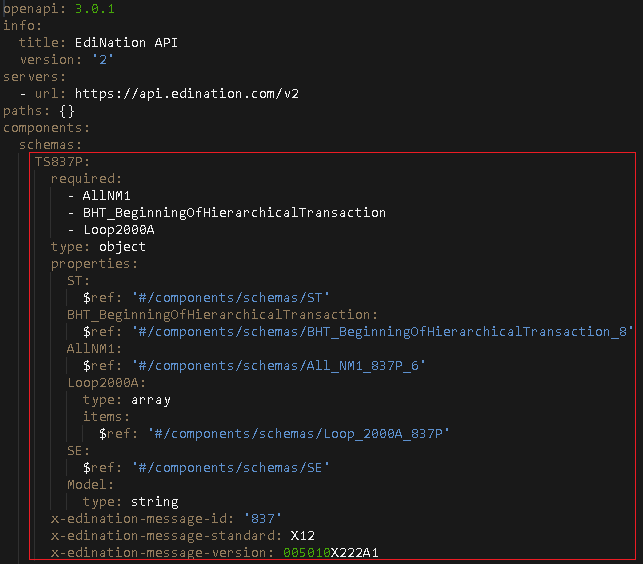643x564 pixels.
Task: Click the AllNM1 property key
Action: click(x=94, y=349)
